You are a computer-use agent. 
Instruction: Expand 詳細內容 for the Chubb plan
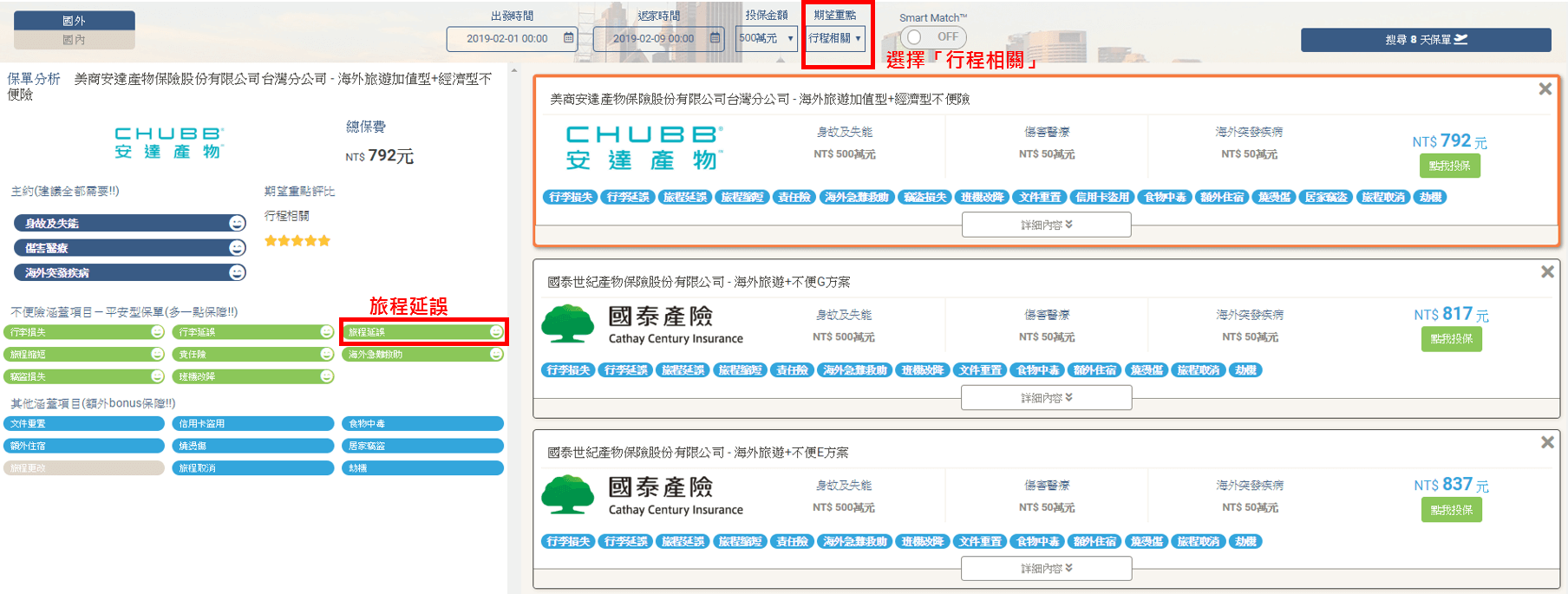[x=1046, y=225]
